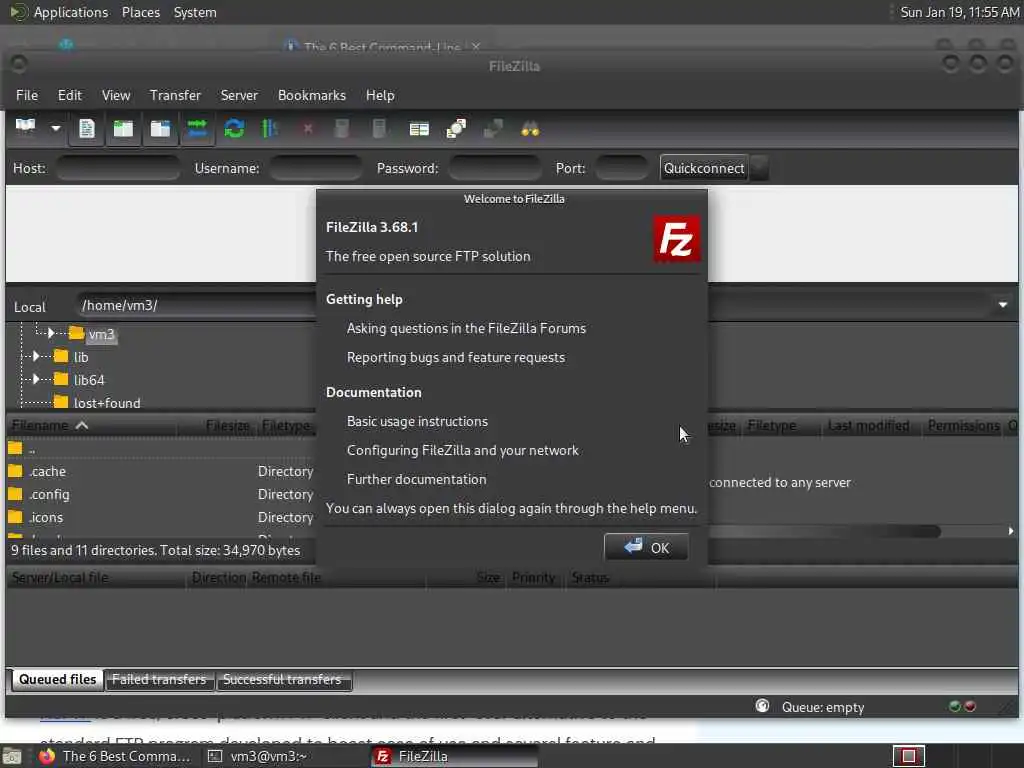The image size is (1024, 768).
Task: Click the remote pane horizontal scrollbar
Action: [x=824, y=531]
